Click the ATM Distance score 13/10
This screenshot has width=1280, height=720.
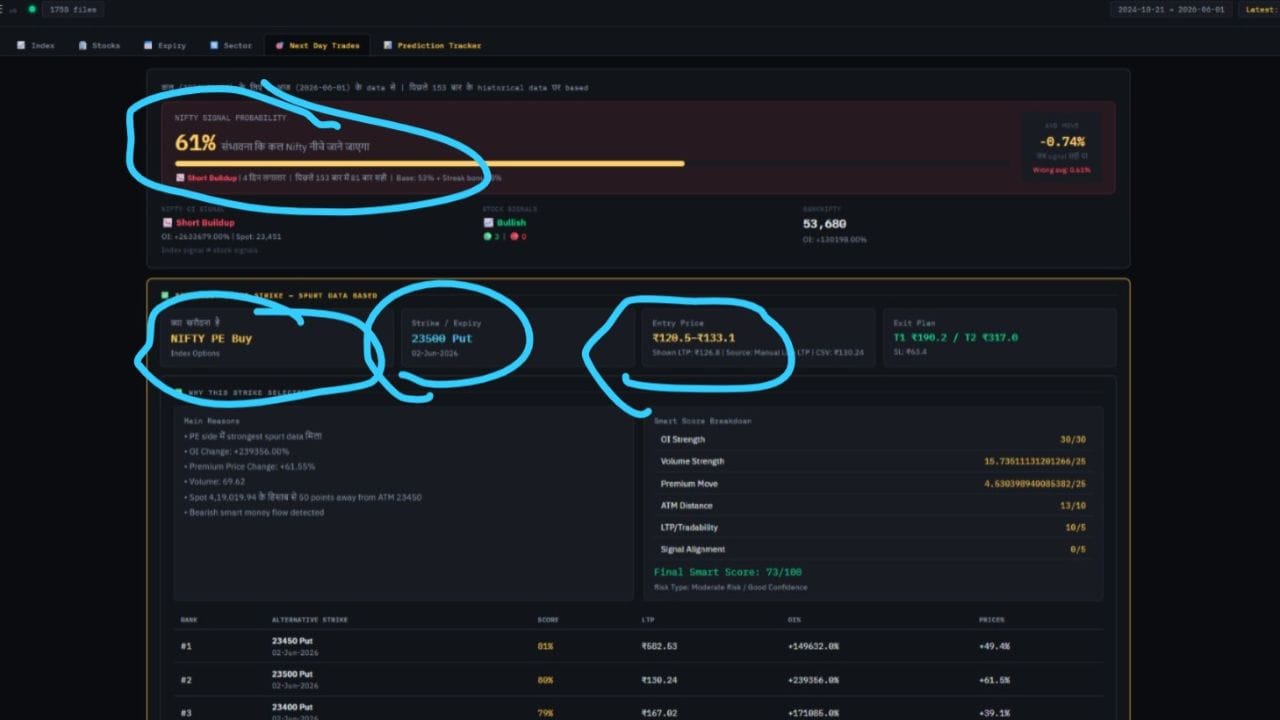pyautogui.click(x=1073, y=506)
